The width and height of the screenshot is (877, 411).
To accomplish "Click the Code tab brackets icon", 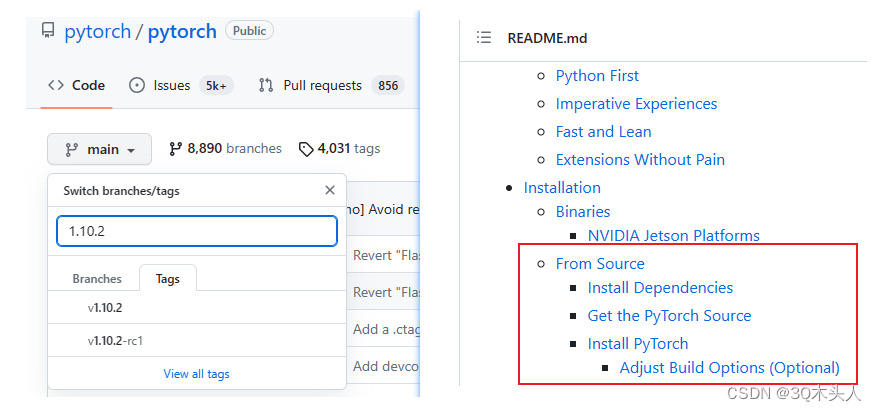I will [56, 85].
